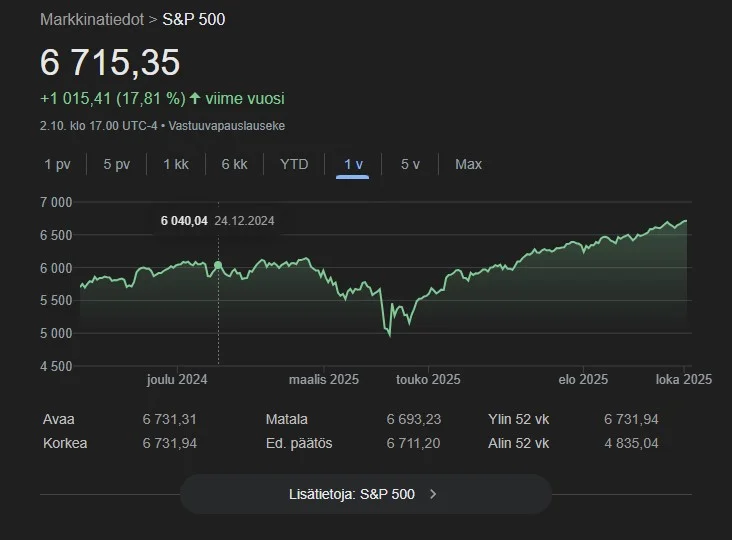Viewport: 732px width, 540px height.
Task: Open the 6 kk range tab
Action: coord(234,164)
